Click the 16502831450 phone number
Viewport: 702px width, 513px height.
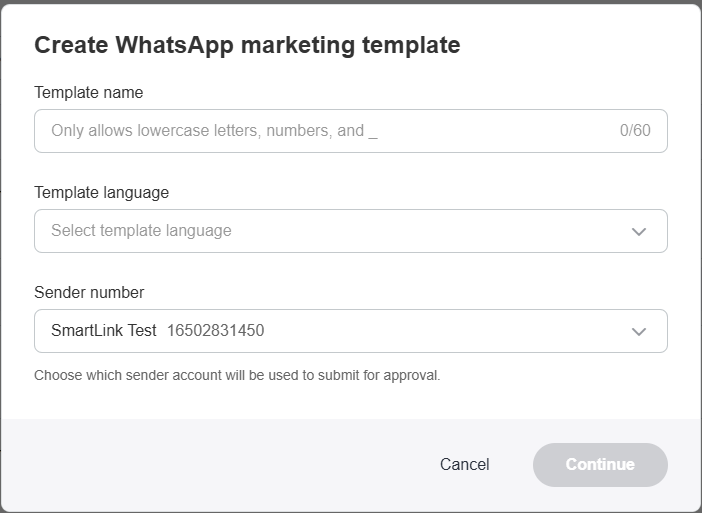coord(216,331)
